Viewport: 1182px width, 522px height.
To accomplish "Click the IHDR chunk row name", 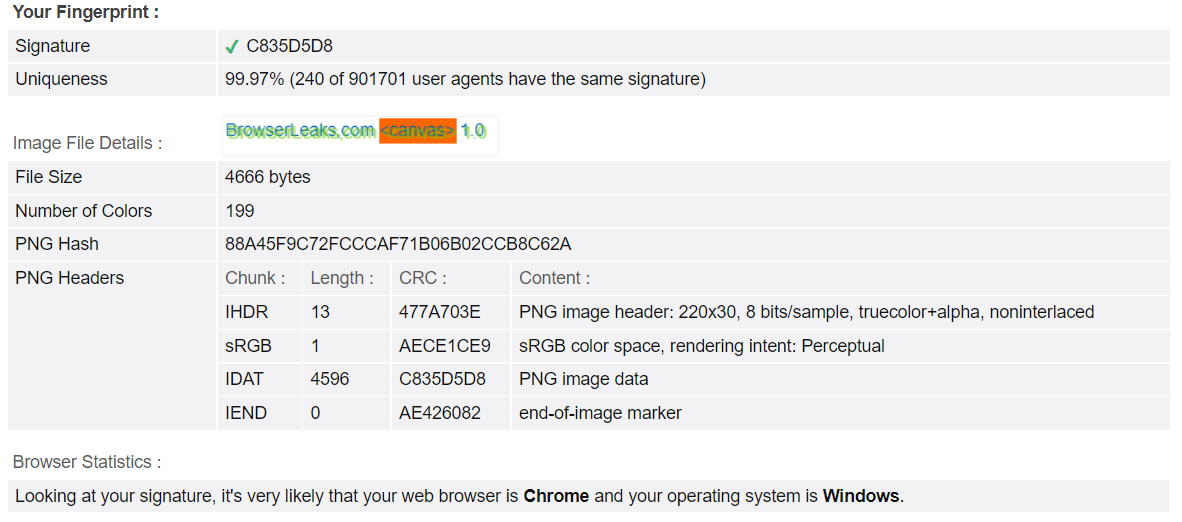I will [247, 312].
